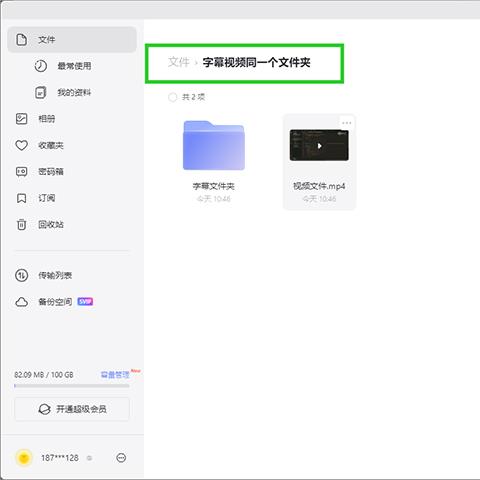Image resolution: width=480 pixels, height=480 pixels.
Task: Open the 相册 album icon
Action: coord(22,119)
